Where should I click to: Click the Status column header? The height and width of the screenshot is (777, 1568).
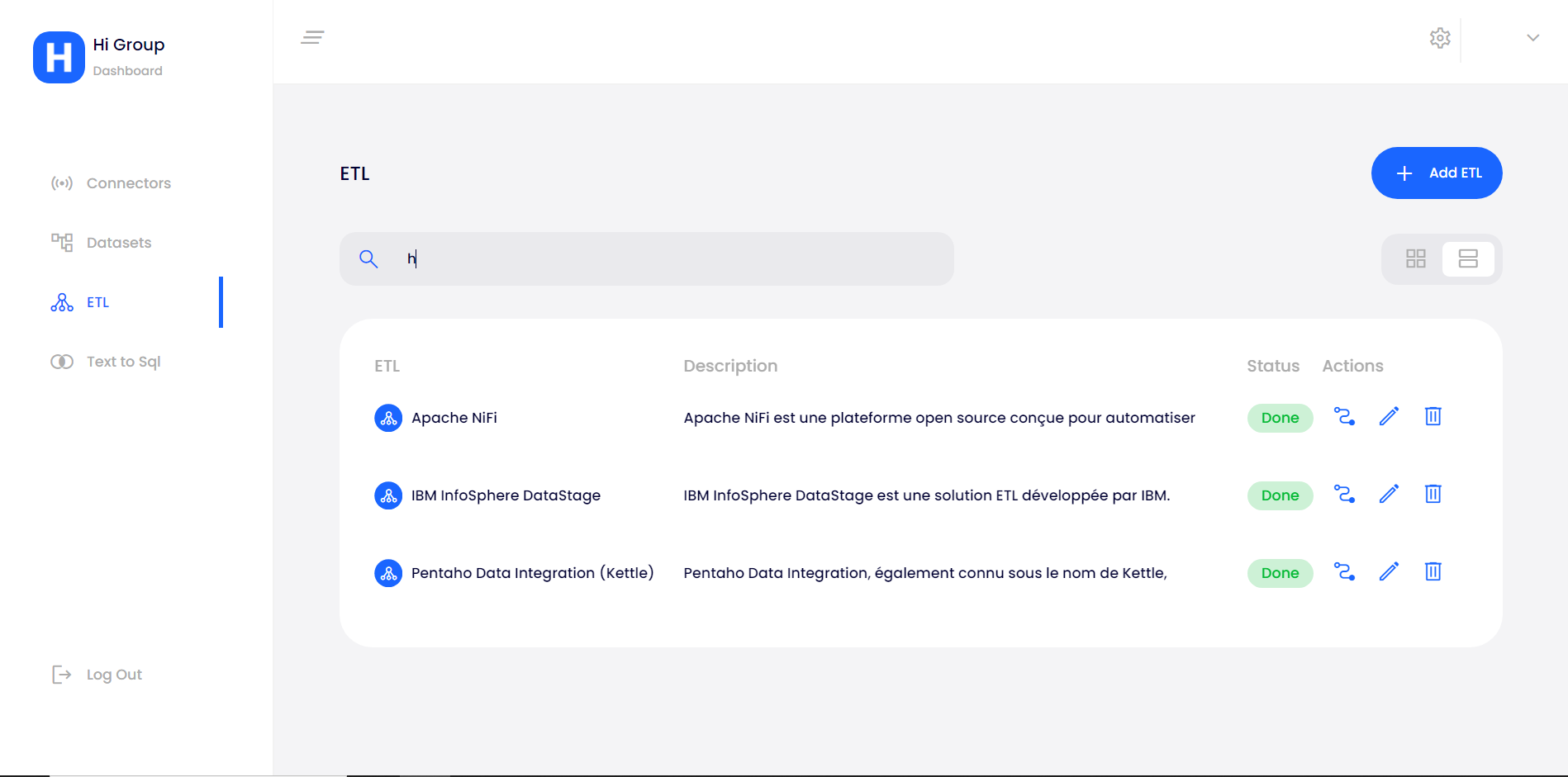1273,366
